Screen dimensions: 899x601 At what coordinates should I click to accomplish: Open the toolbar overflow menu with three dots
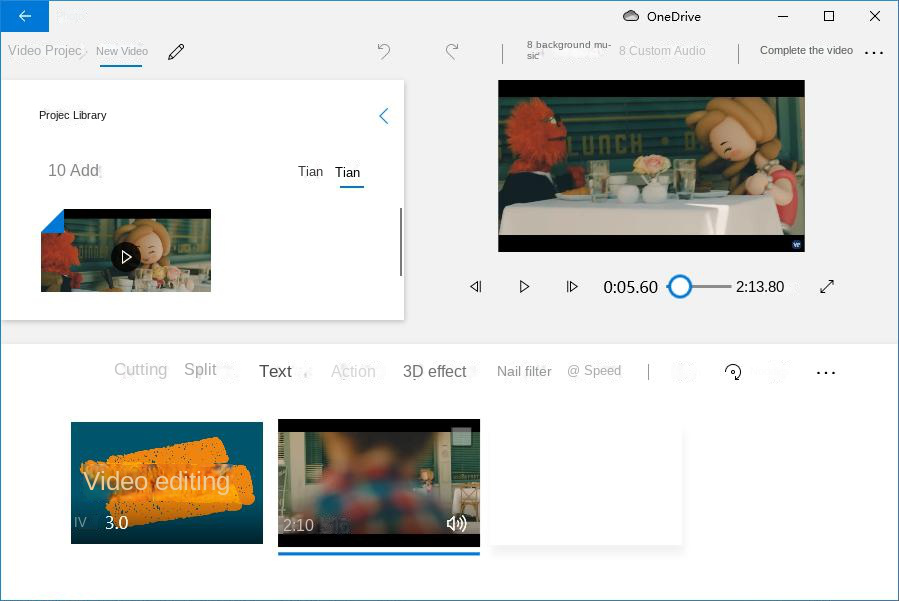tap(825, 372)
